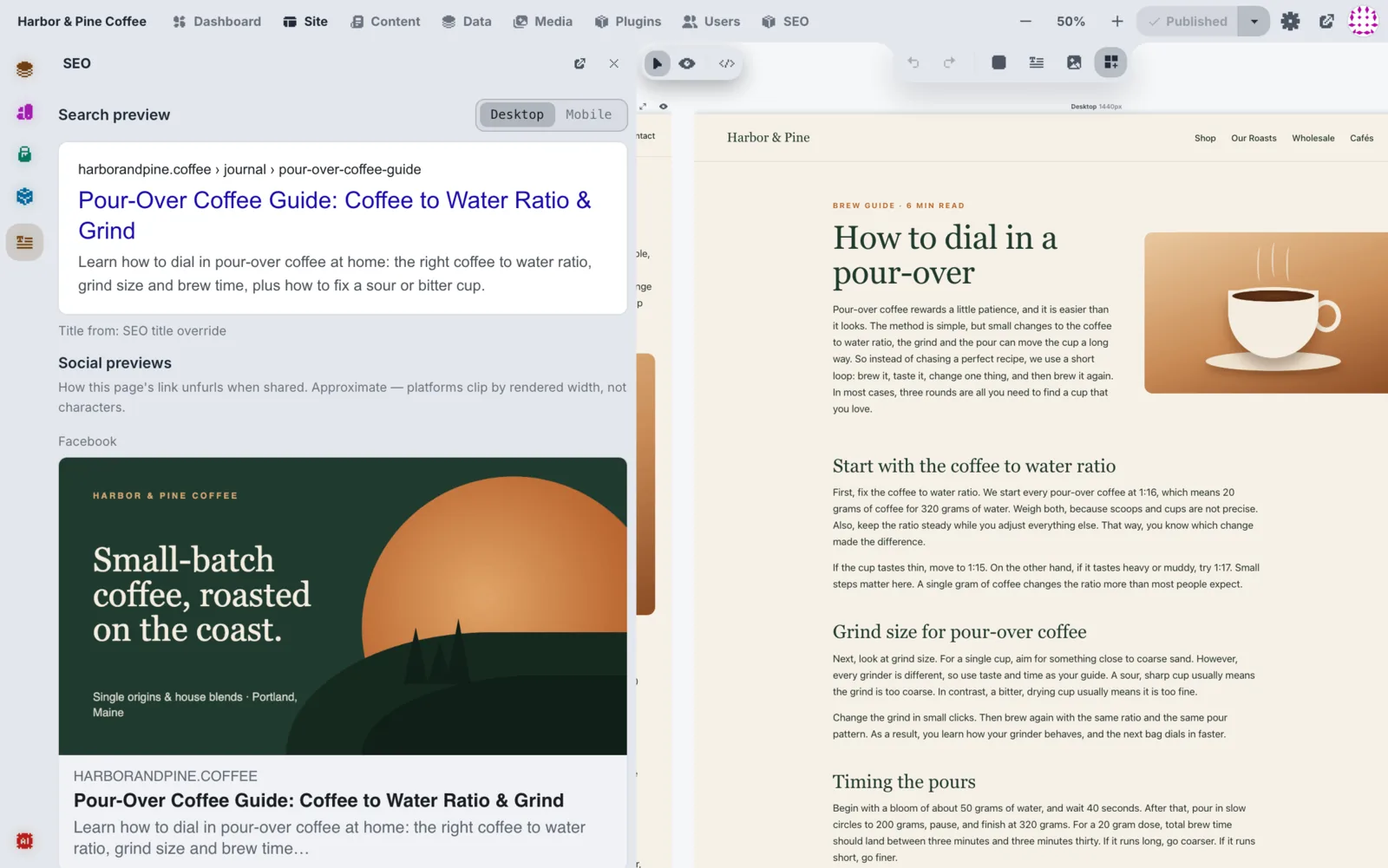Select the pointer select tool

pos(657,63)
